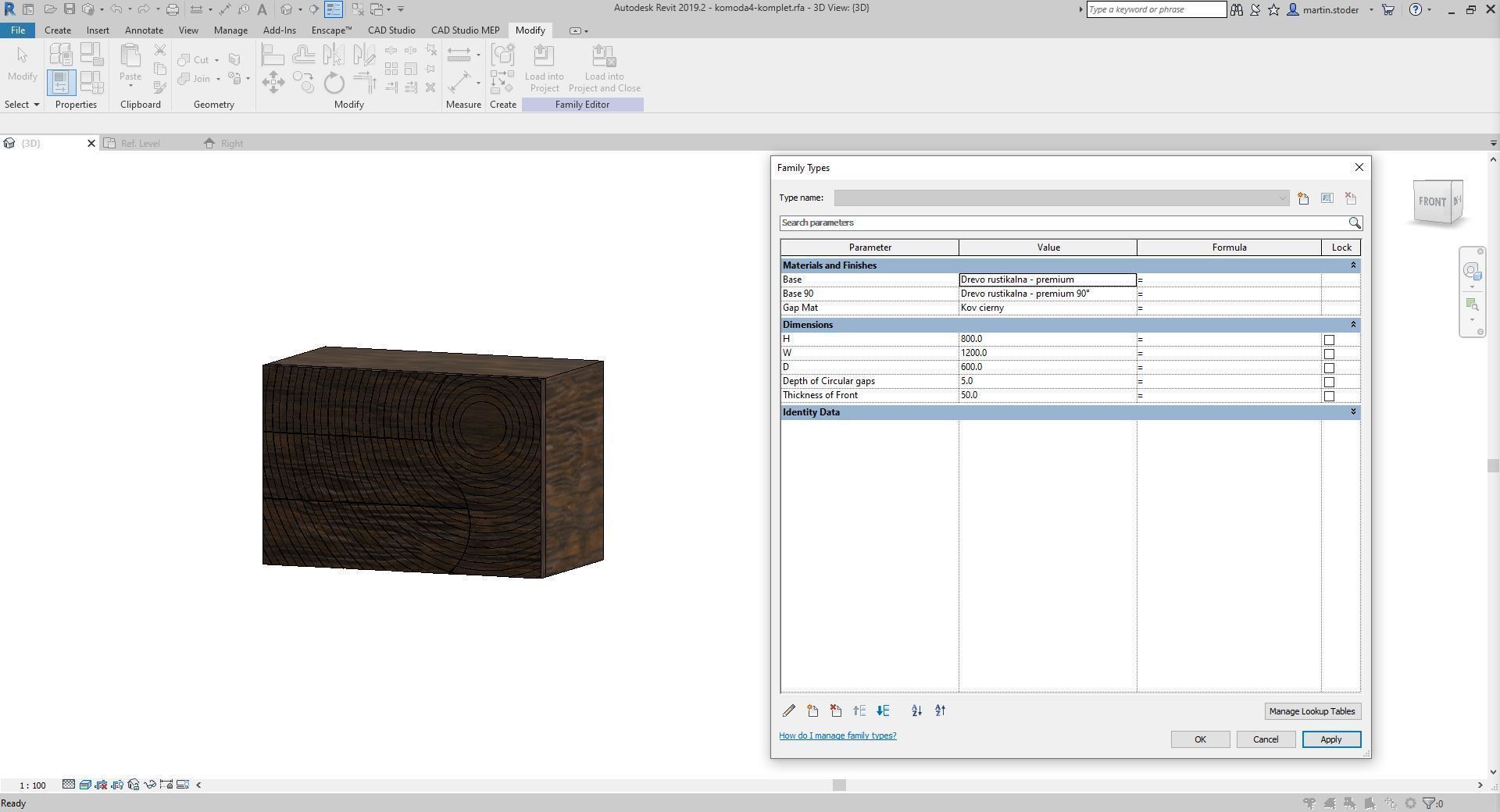1500x812 pixels.
Task: Open the Type name dropdown
Action: click(1280, 198)
